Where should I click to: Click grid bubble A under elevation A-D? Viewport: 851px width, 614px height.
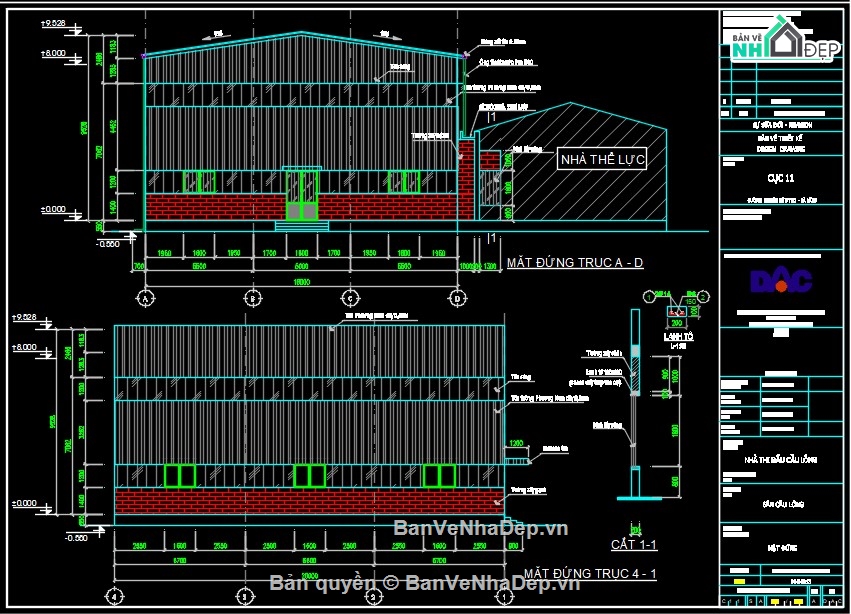pos(147,297)
